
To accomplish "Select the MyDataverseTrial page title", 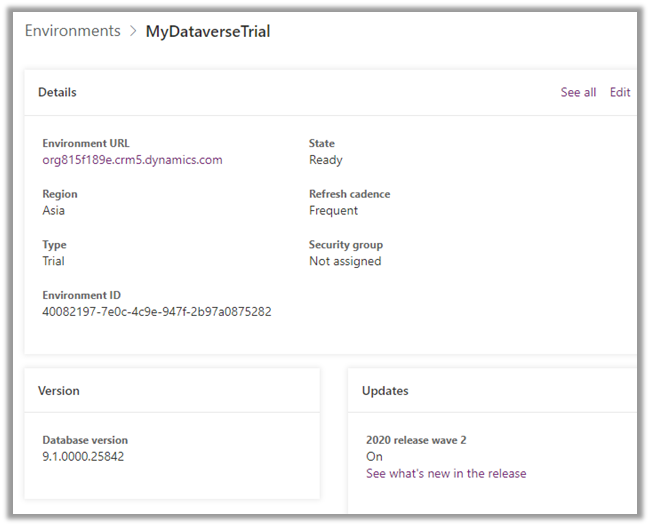I will (x=208, y=31).
